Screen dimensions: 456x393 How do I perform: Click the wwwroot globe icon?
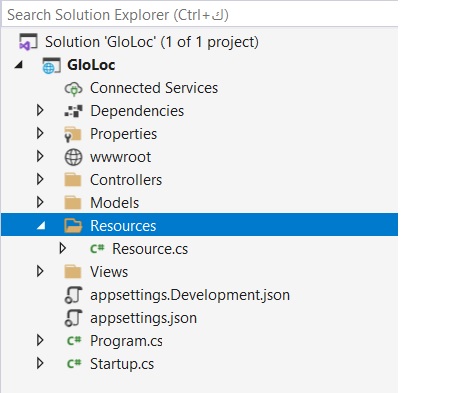pos(73,157)
